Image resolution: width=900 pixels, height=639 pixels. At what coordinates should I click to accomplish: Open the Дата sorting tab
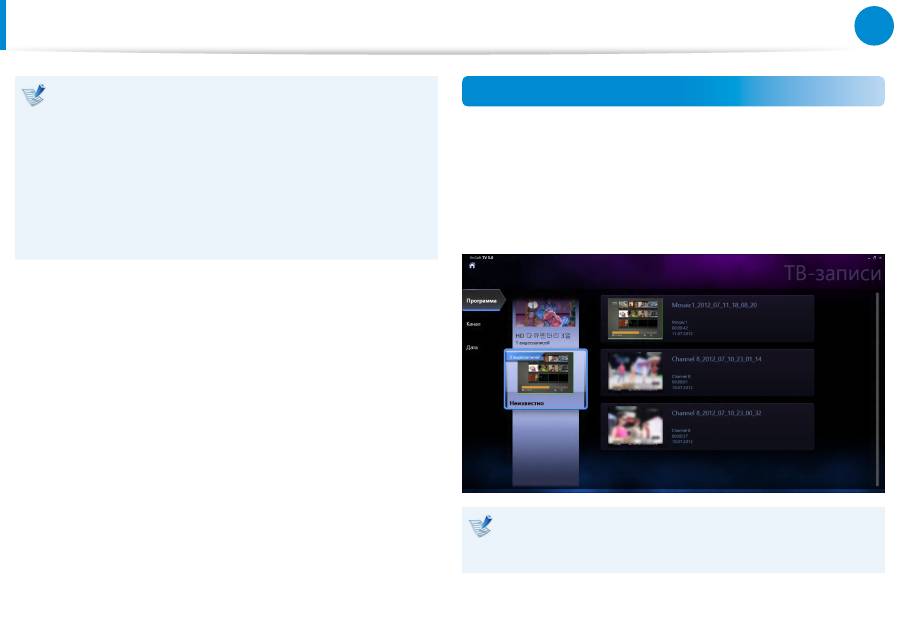472,347
